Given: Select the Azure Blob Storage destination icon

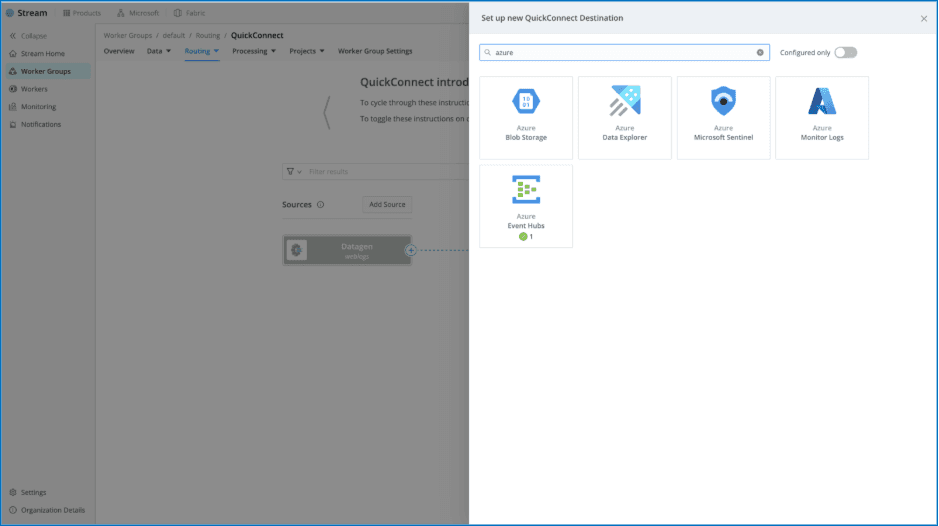Looking at the screenshot, I should 526,102.
